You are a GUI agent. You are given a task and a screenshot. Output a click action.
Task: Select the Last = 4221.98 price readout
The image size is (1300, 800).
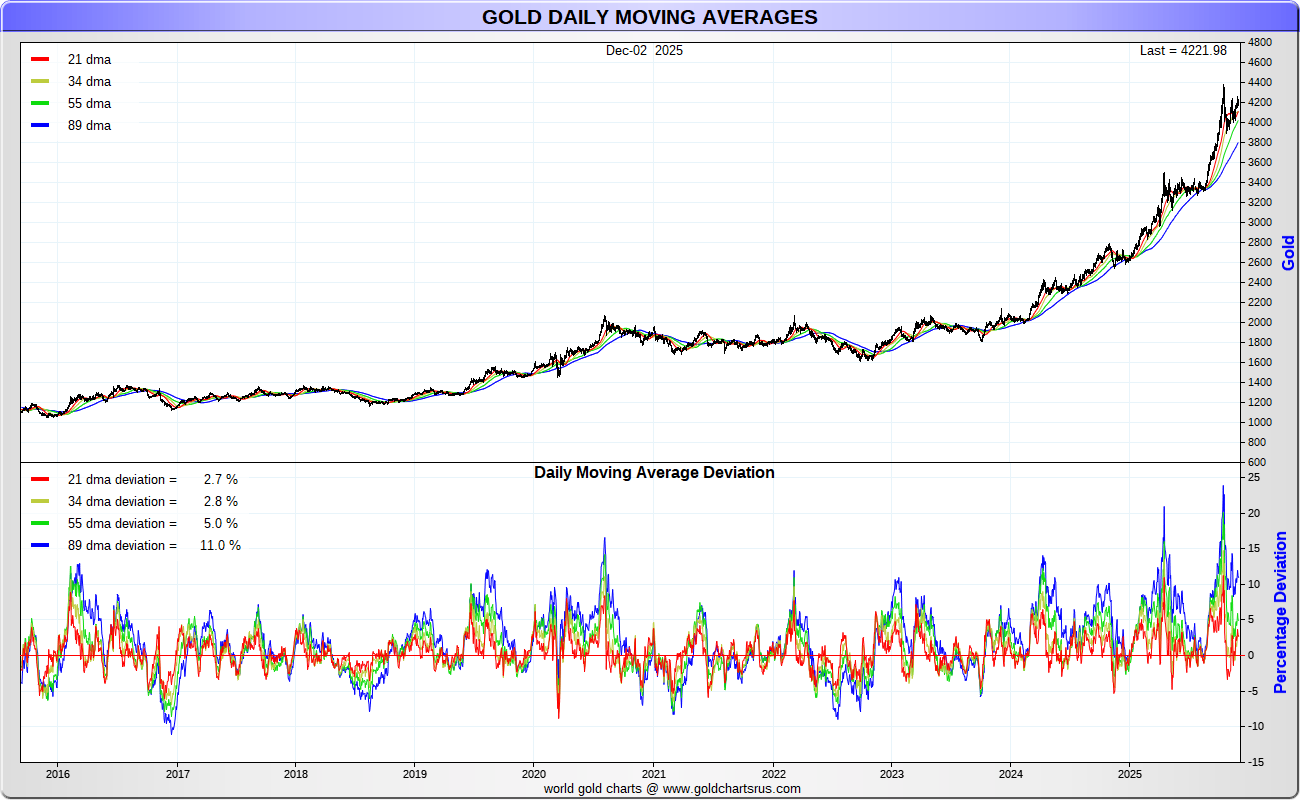tap(1183, 50)
